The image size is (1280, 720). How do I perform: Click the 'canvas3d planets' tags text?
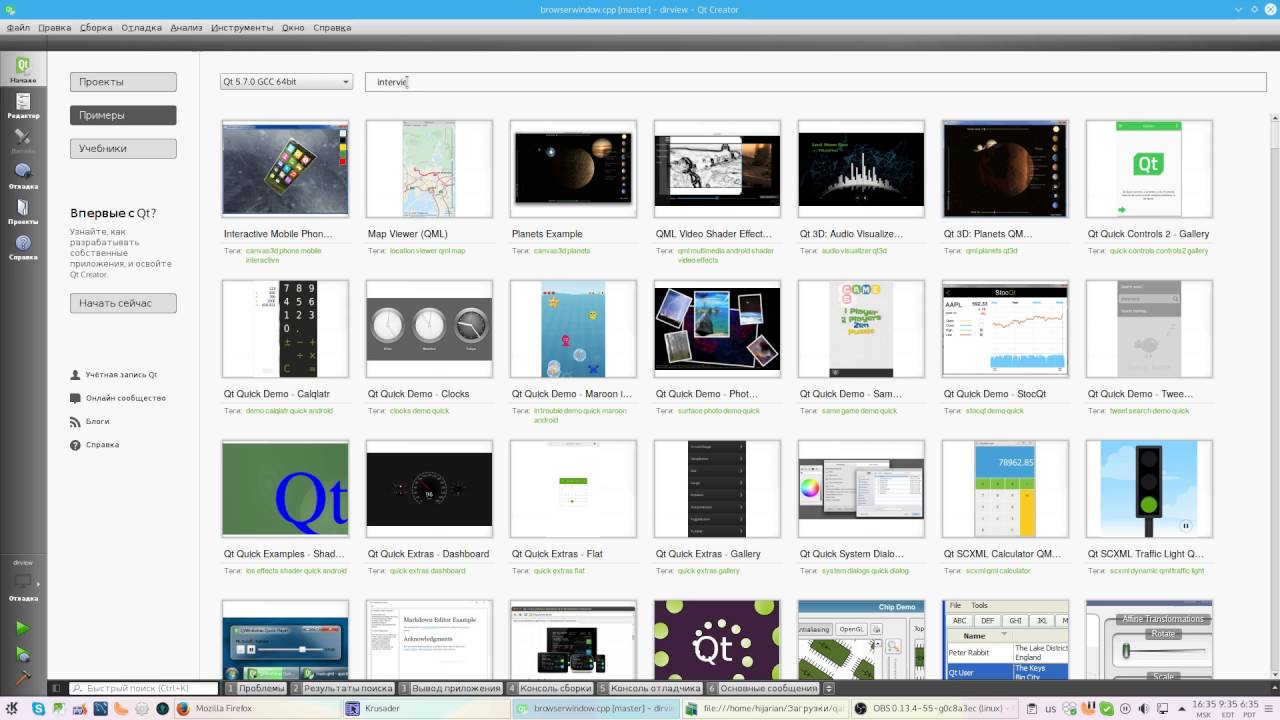click(562, 251)
